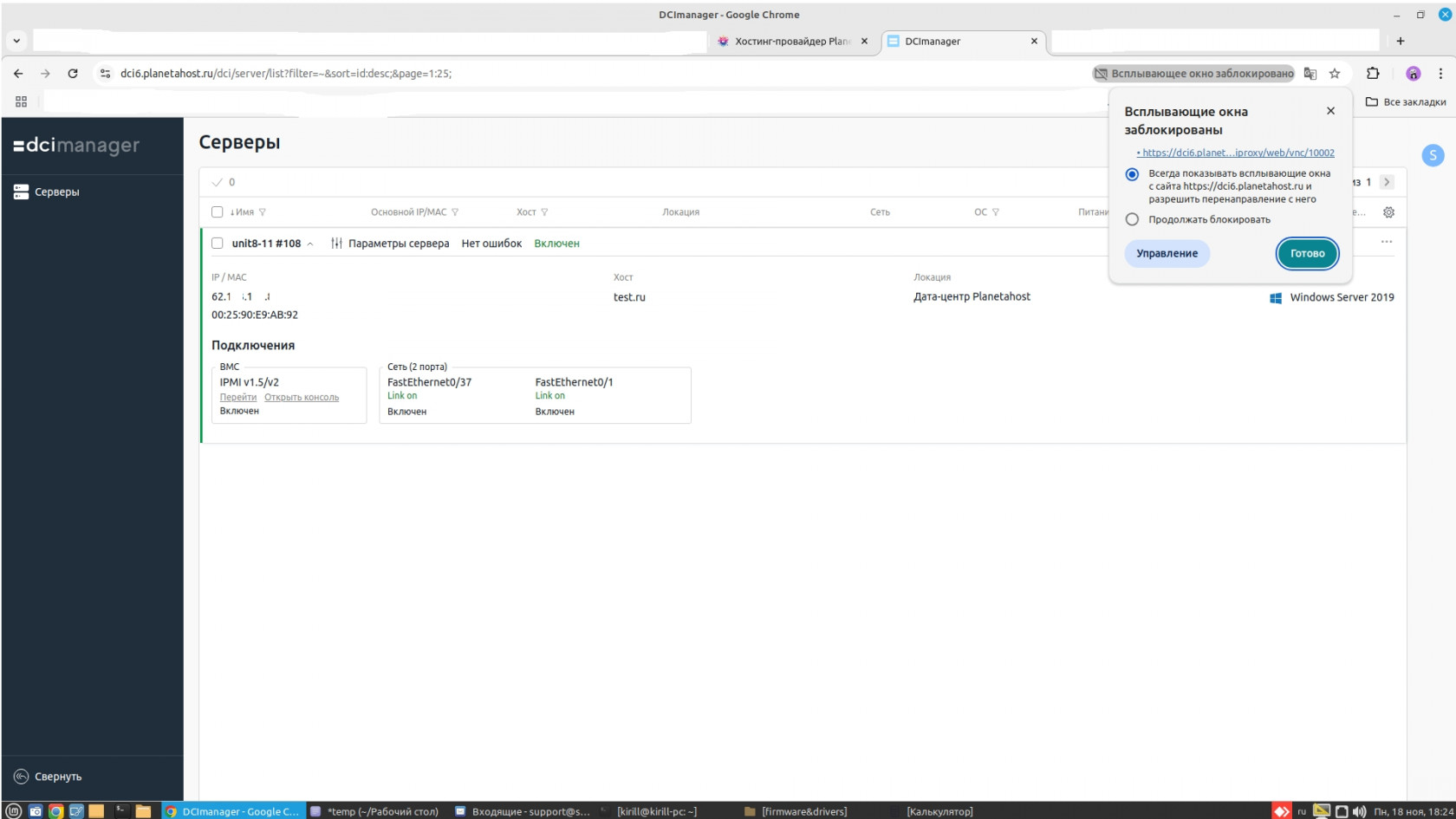This screenshot has height=819, width=1456.
Task: Open blocked VNC popup link
Action: tap(1238, 153)
